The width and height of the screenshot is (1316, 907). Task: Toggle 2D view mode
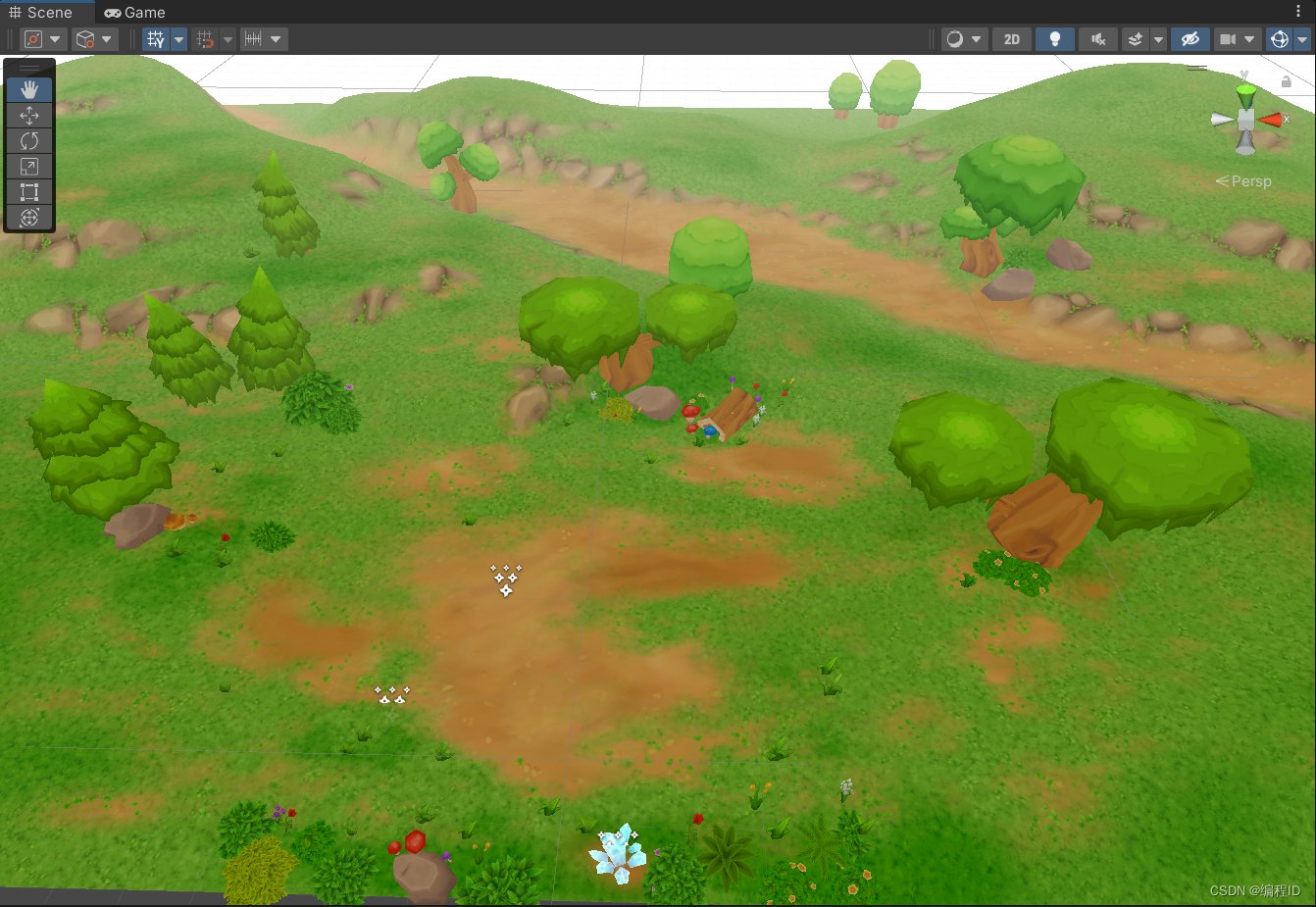click(x=1012, y=39)
